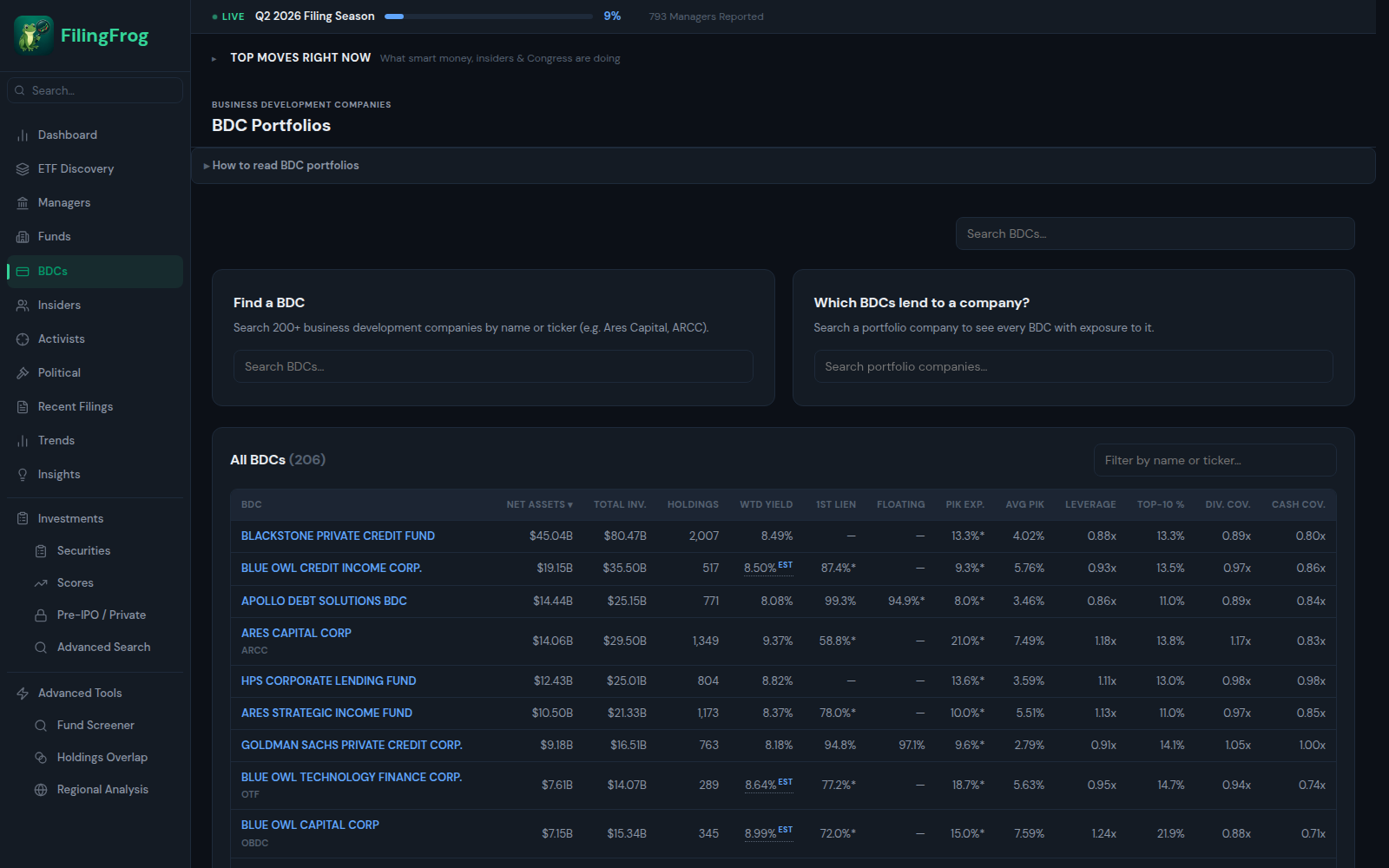Open Blue Owl Credit Income Corp. link
This screenshot has height=868, width=1389.
click(x=332, y=569)
